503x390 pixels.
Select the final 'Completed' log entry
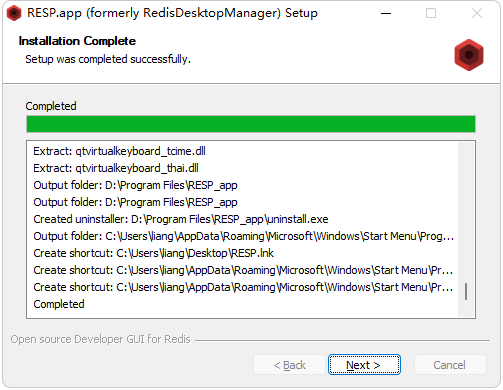(59, 304)
